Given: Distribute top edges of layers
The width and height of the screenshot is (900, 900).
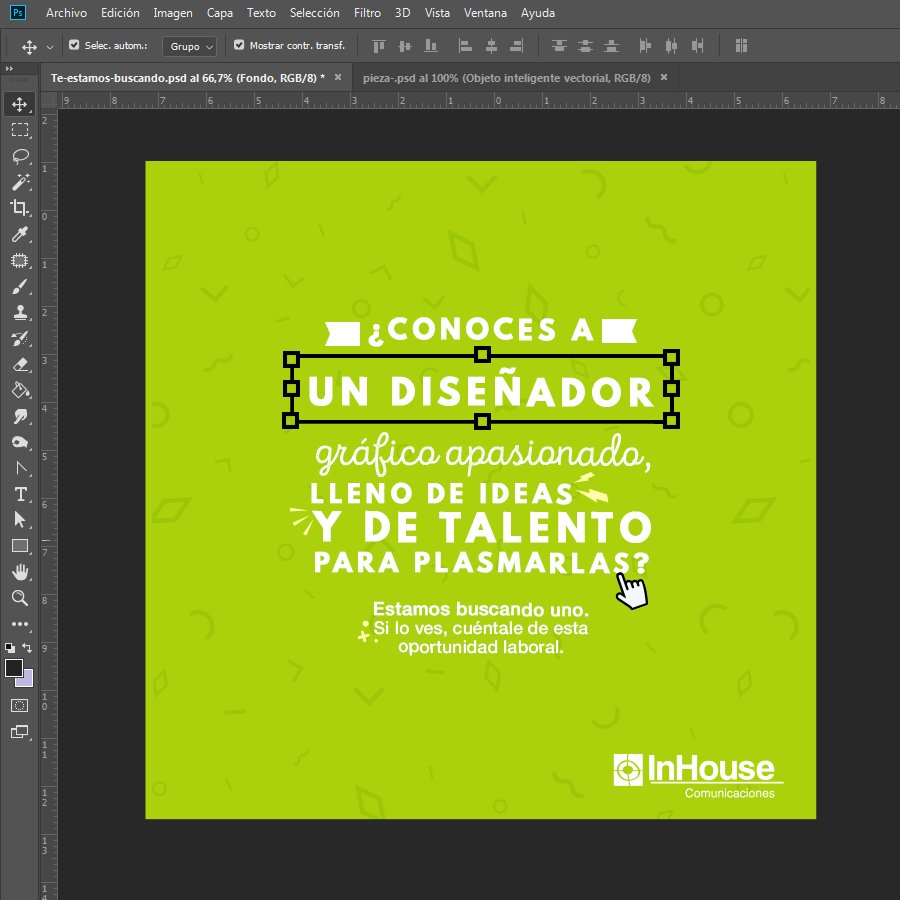Looking at the screenshot, I should pyautogui.click(x=559, y=46).
